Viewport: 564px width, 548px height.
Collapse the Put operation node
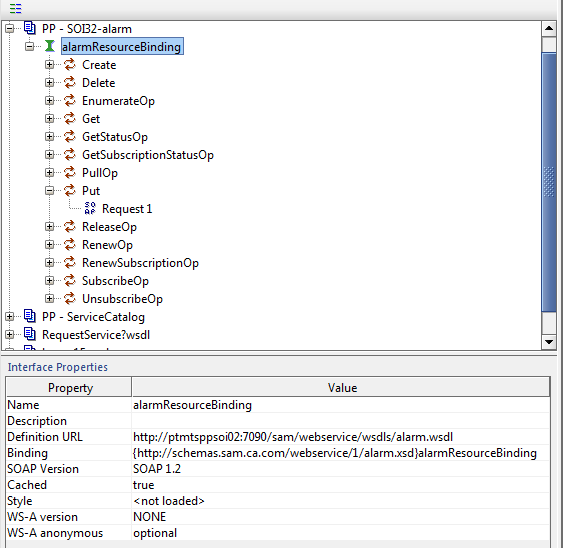[x=50, y=190]
